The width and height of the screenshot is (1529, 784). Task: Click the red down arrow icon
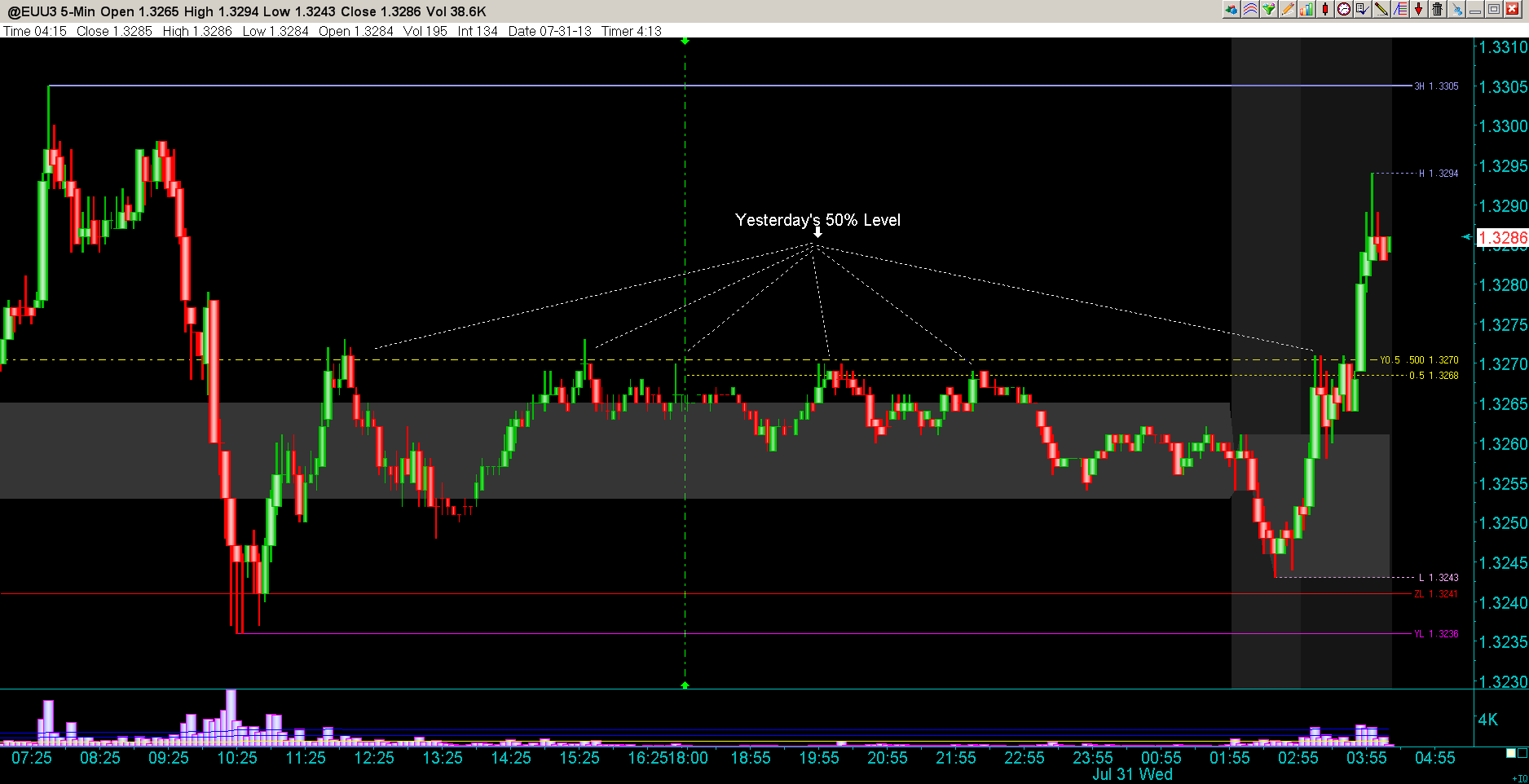point(1419,9)
